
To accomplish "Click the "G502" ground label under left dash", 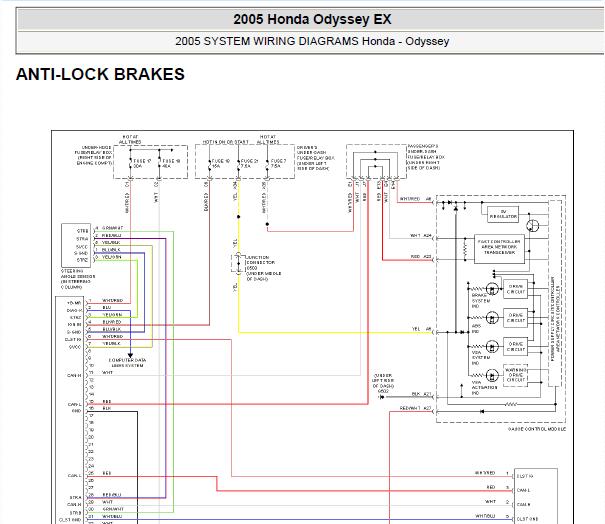I will [x=383, y=391].
